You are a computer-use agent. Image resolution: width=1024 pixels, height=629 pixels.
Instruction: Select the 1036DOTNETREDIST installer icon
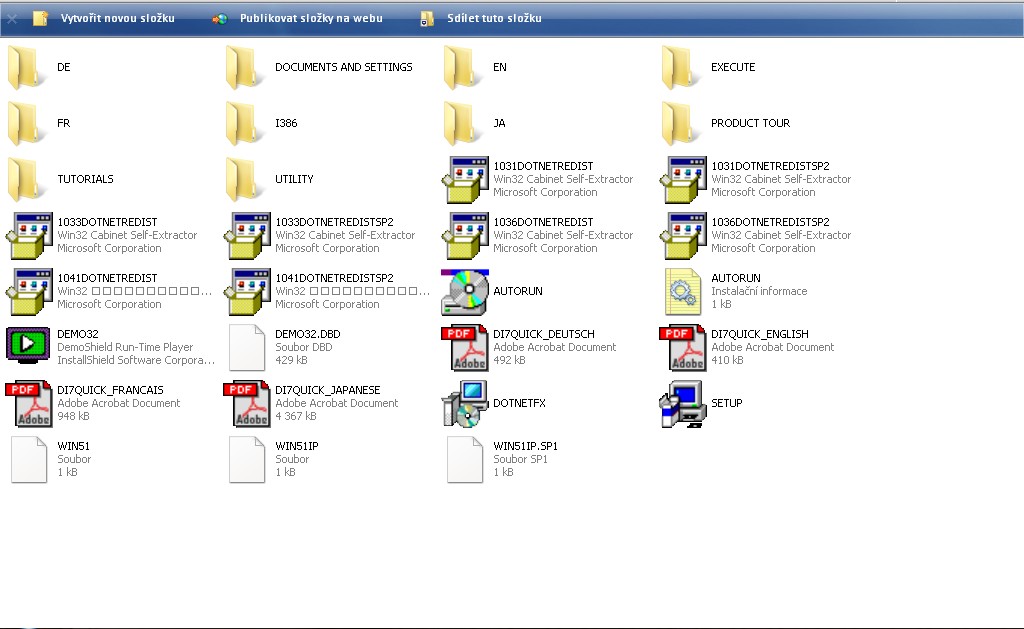(x=465, y=236)
